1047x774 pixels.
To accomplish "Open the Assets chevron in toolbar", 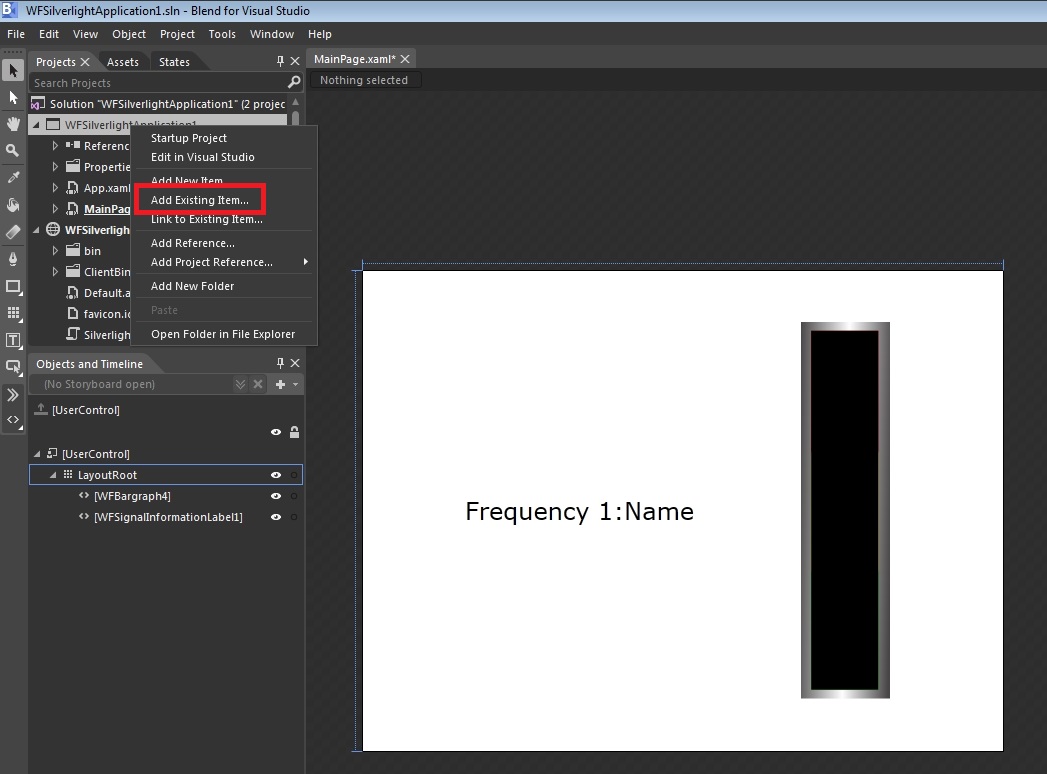I will (x=13, y=395).
